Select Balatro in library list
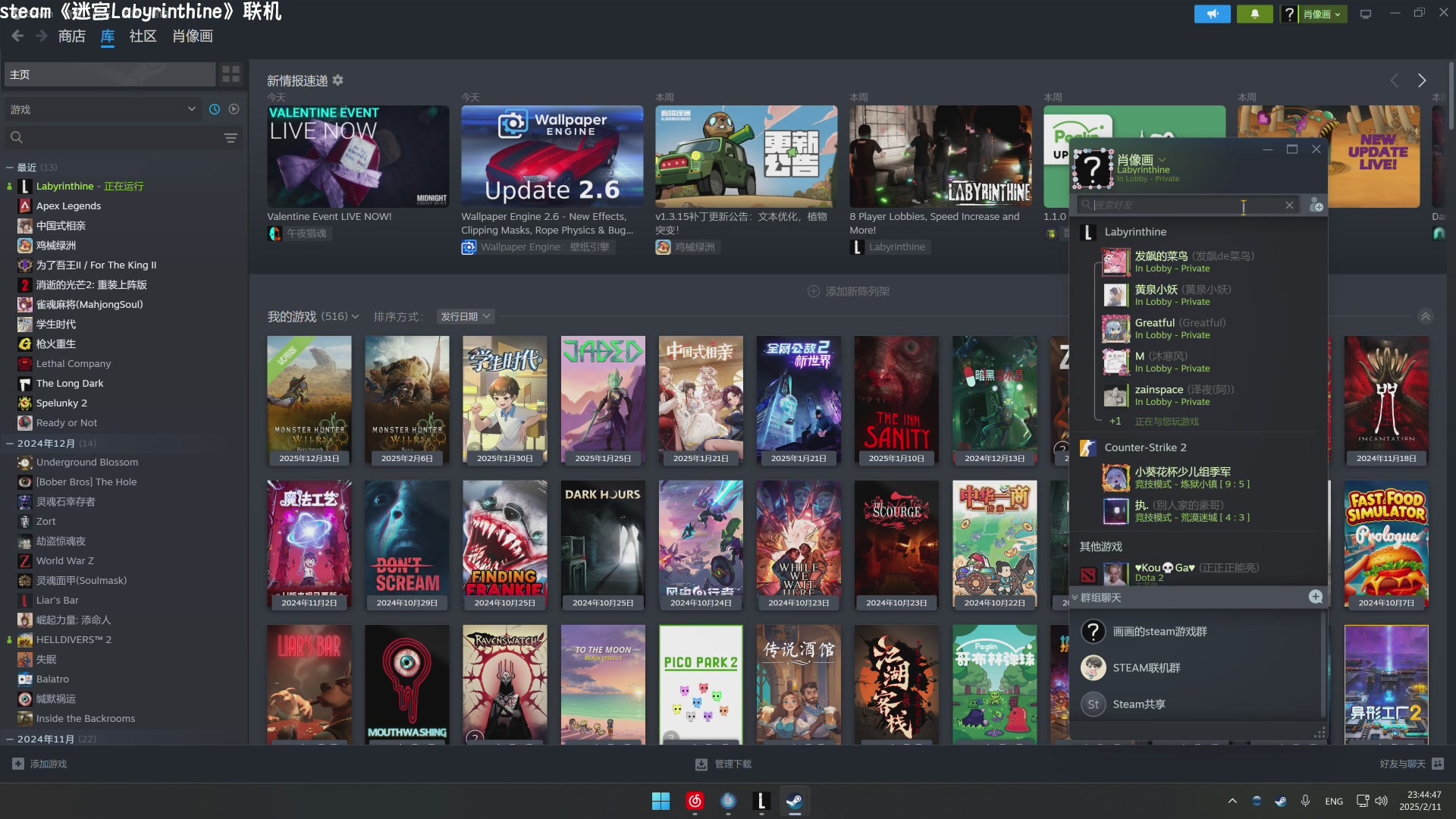Screen dimensions: 1456x819 [52, 679]
